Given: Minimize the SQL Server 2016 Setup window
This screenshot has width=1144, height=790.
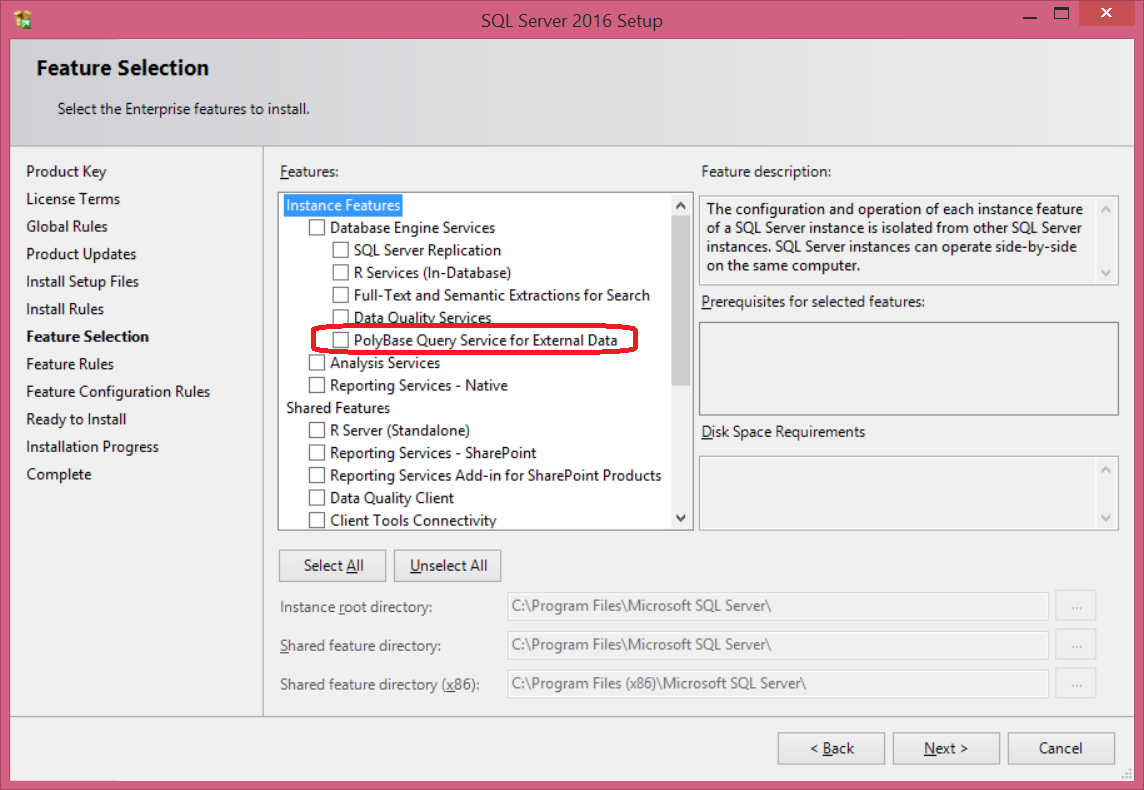Looking at the screenshot, I should [1029, 16].
